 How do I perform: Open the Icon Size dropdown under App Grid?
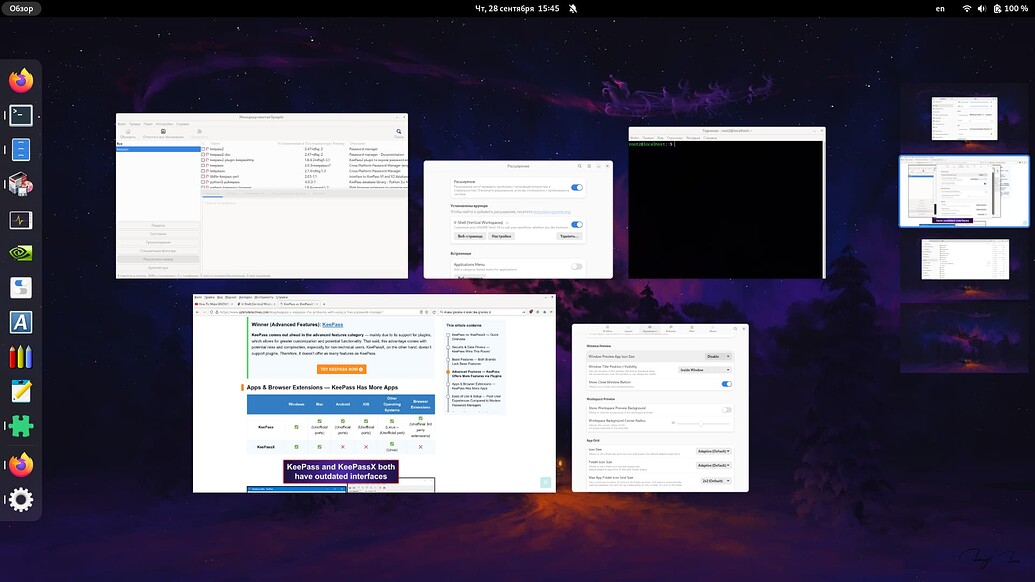tap(713, 451)
